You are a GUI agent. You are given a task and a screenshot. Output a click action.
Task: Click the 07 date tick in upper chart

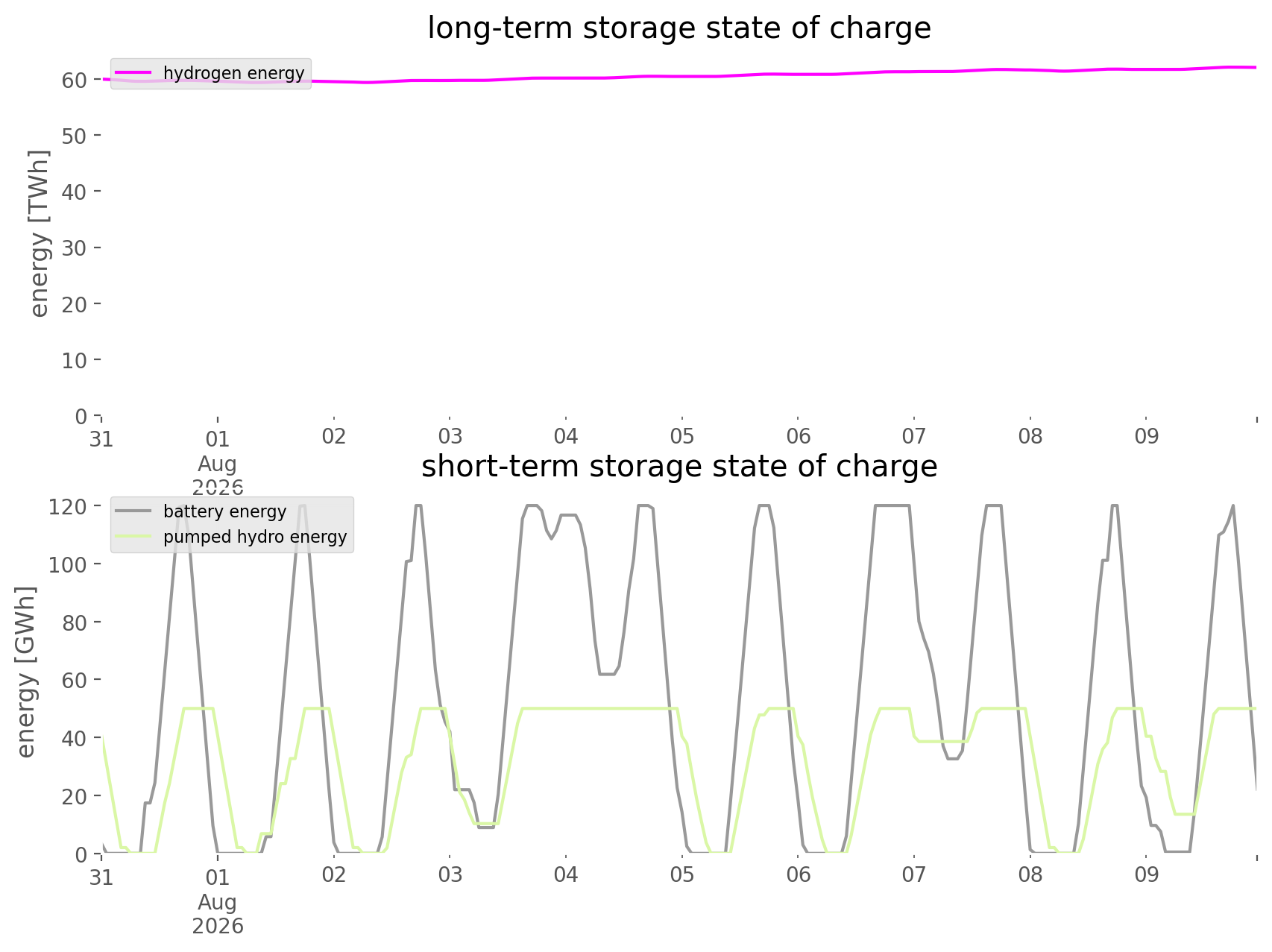[914, 436]
